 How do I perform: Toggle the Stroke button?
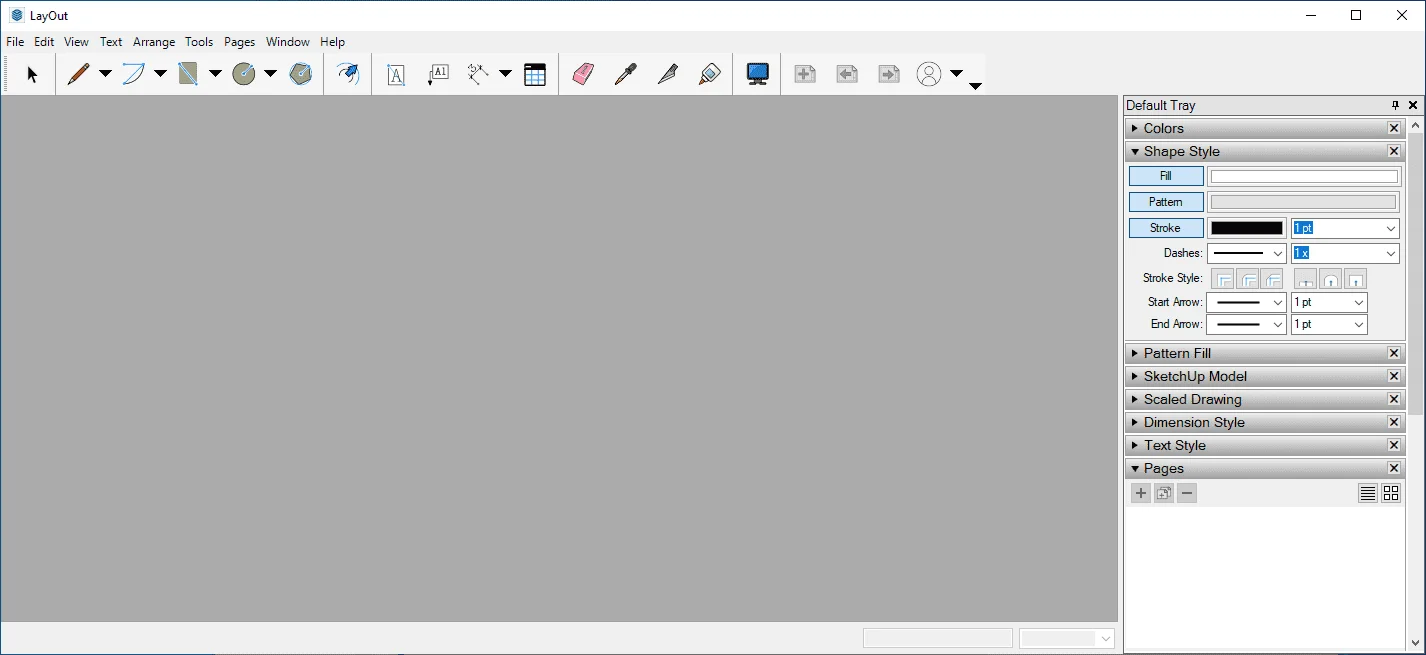click(x=1166, y=228)
